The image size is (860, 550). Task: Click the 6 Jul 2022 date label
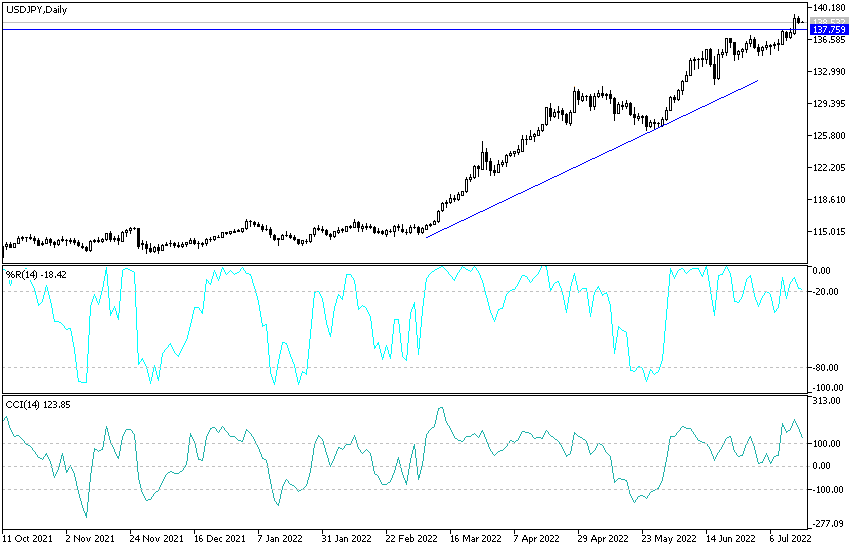tap(790, 538)
